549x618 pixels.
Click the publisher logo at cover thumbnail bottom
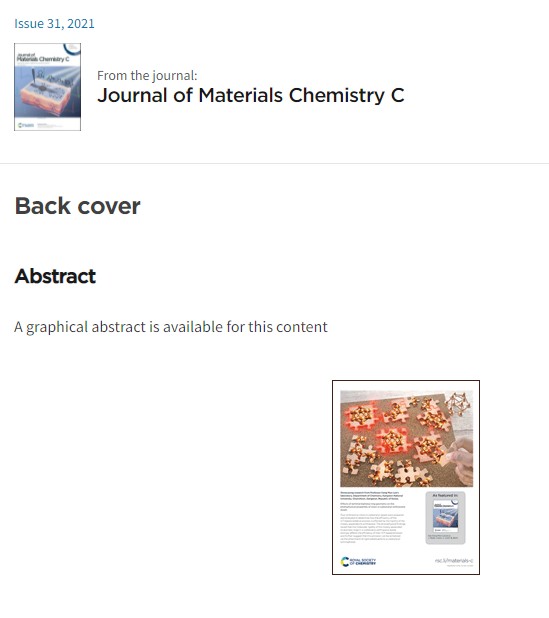(x=26, y=125)
